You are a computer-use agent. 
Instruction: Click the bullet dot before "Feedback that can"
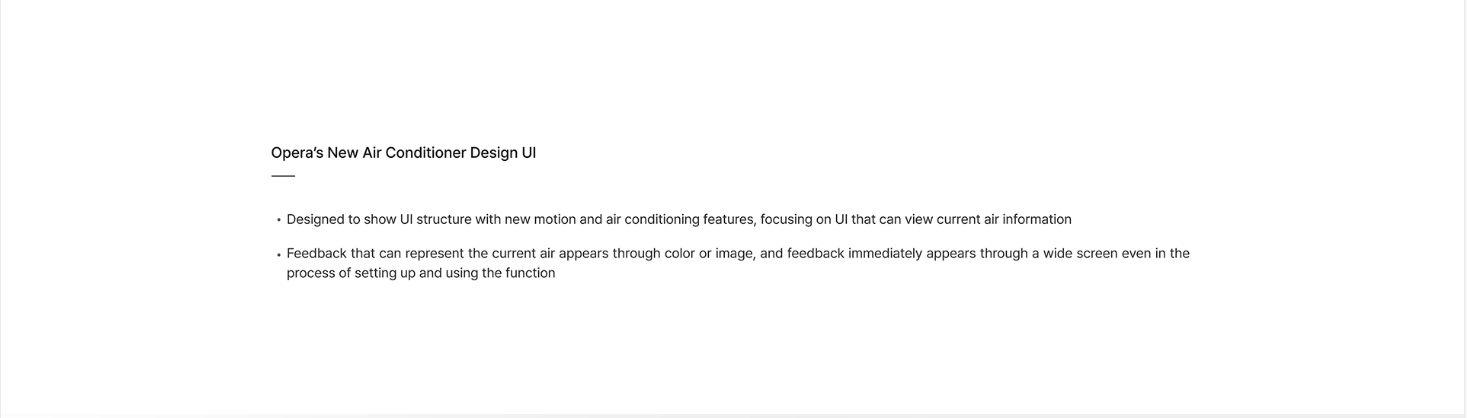[x=279, y=254]
